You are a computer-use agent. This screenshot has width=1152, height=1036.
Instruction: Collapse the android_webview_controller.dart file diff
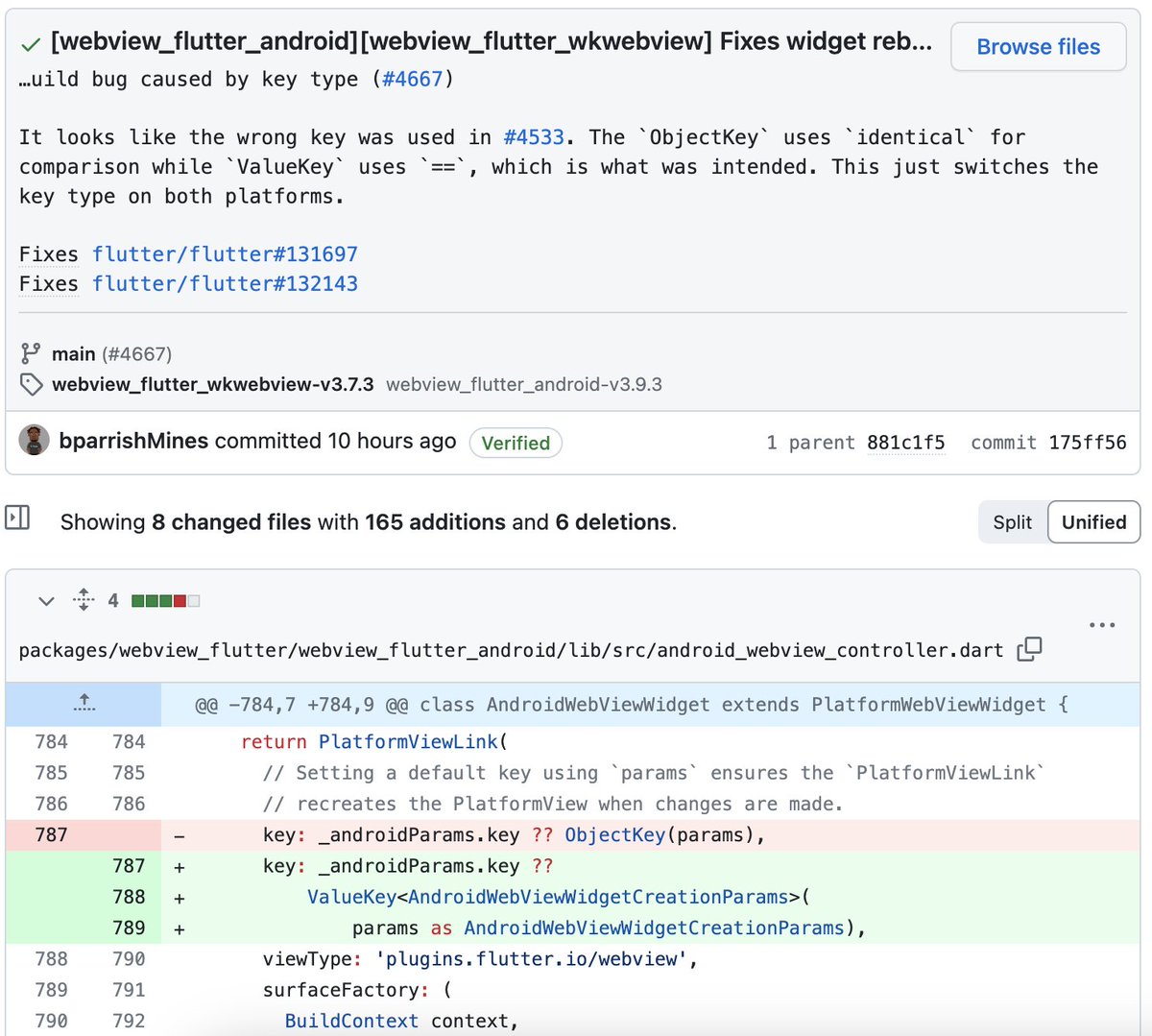46,601
